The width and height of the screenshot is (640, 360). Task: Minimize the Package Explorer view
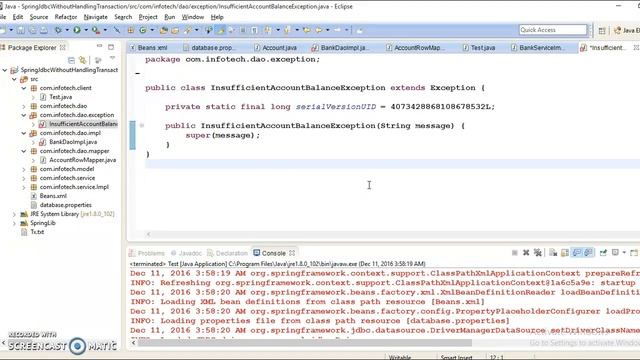99,47
